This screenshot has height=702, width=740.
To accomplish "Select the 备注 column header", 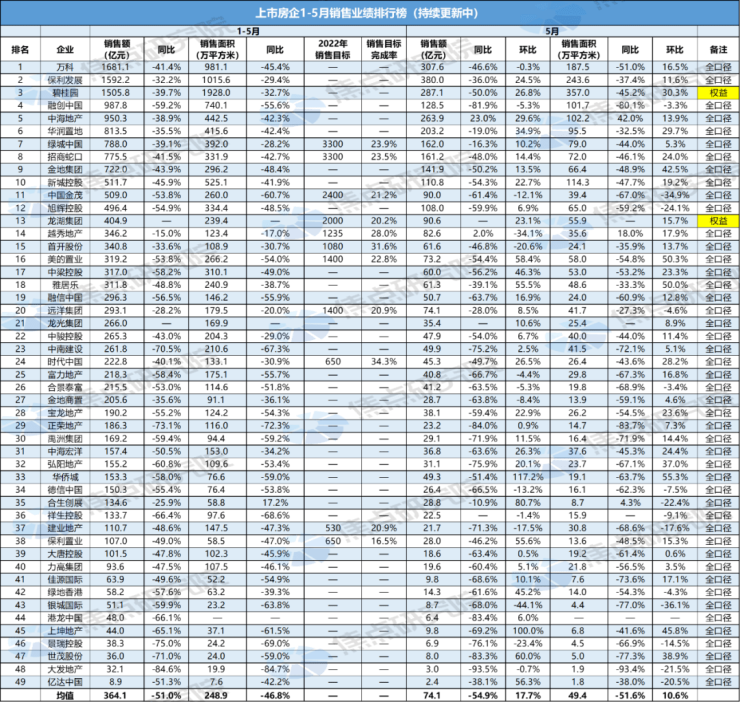I will [718, 49].
